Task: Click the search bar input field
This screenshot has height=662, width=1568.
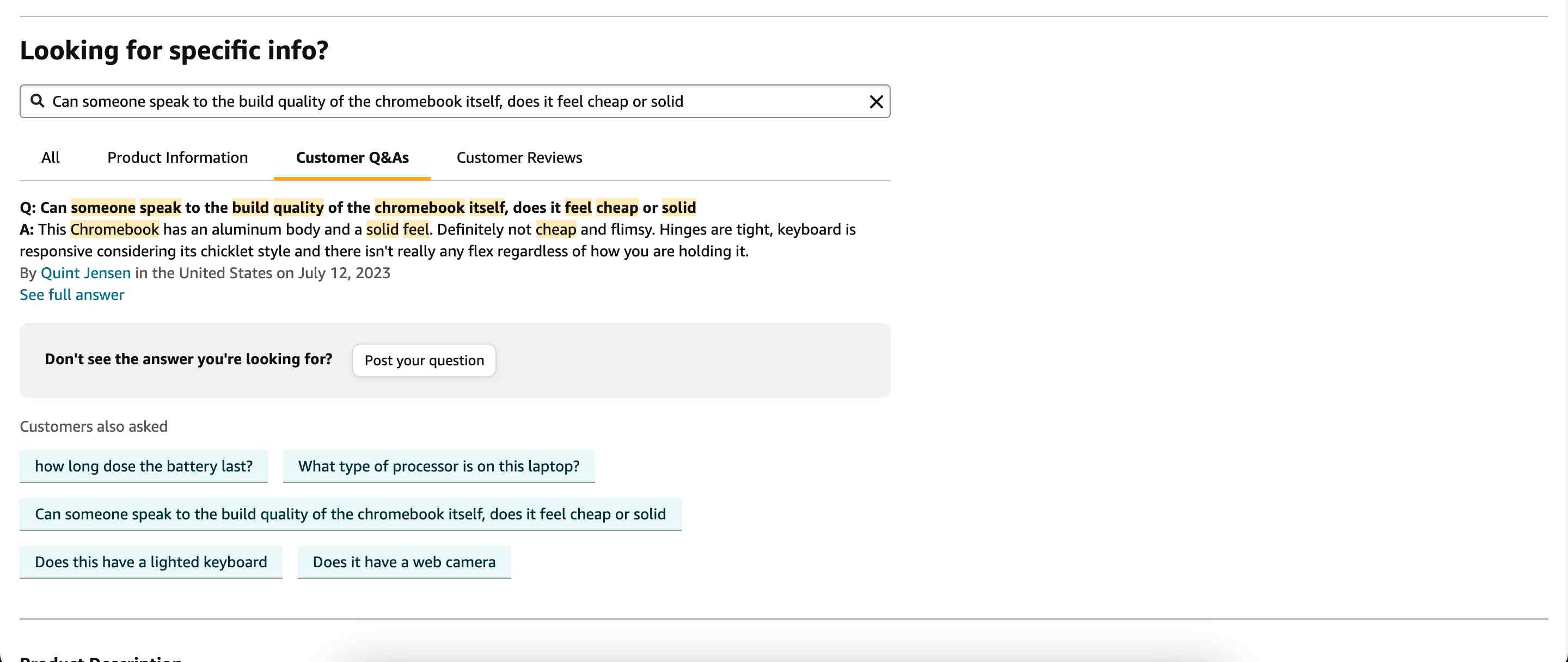Action: [455, 101]
